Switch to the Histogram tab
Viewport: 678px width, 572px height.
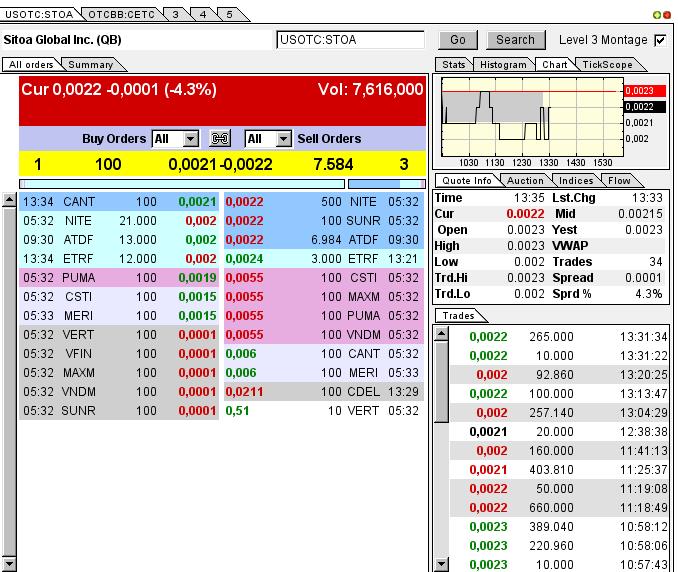point(502,65)
